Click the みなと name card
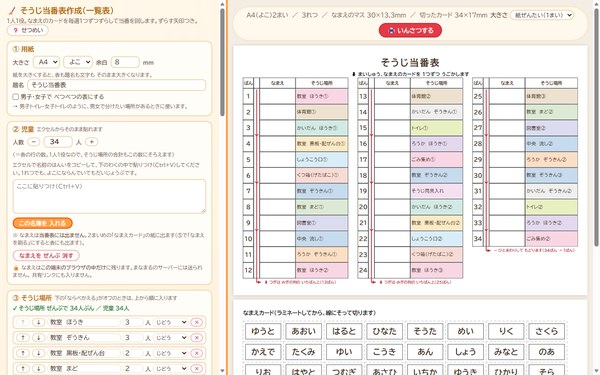The height and width of the screenshot is (375, 600). click(506, 352)
